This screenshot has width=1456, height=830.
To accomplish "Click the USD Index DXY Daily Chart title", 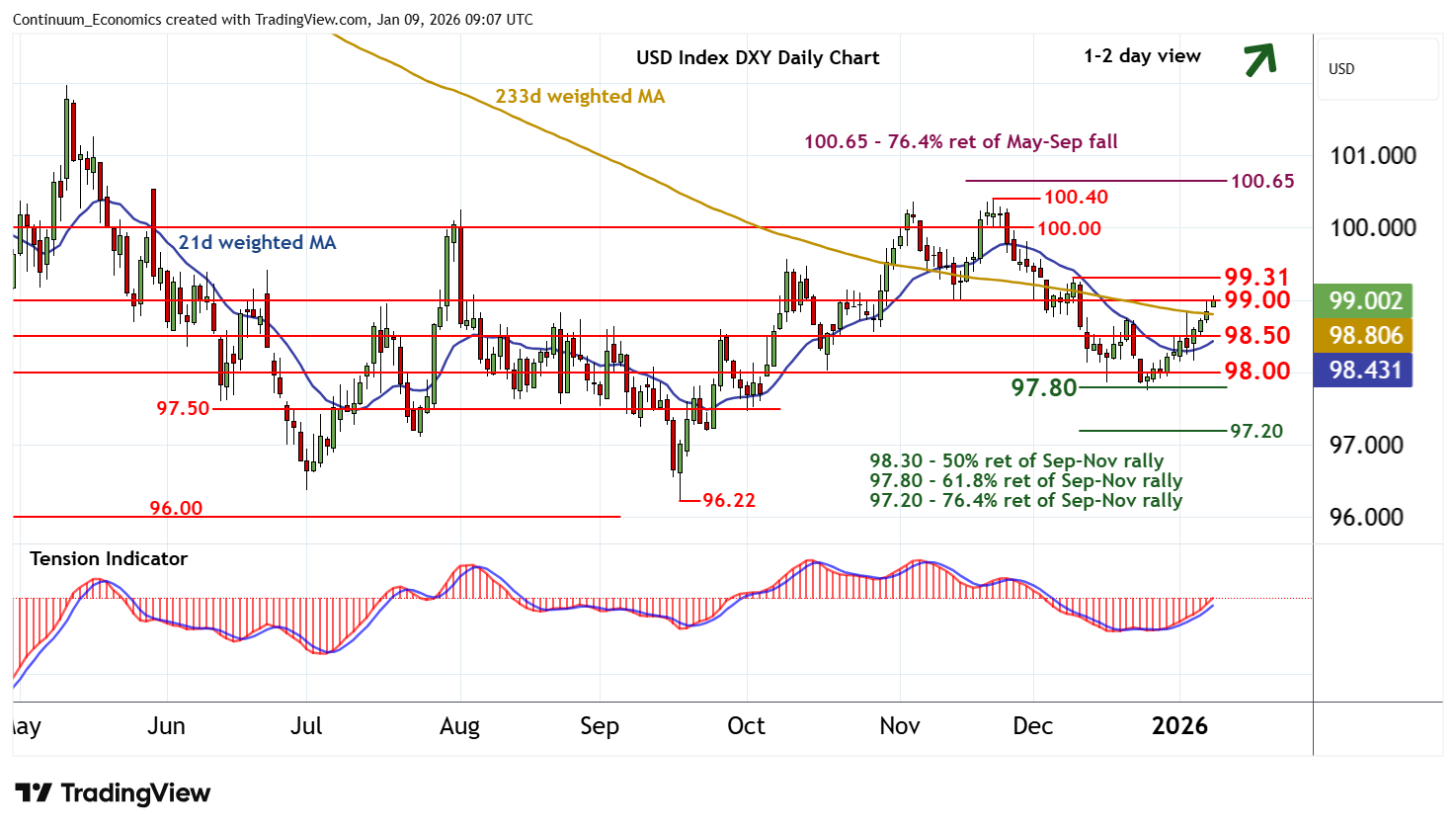I will click(758, 57).
